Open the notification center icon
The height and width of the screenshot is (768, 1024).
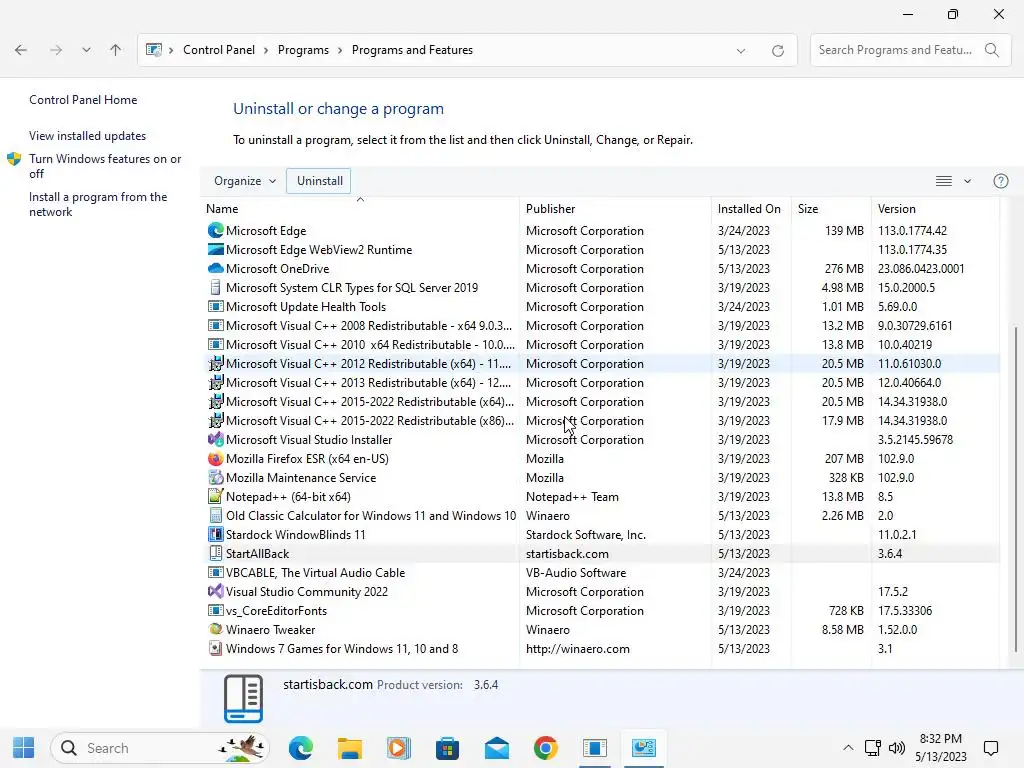point(991,748)
